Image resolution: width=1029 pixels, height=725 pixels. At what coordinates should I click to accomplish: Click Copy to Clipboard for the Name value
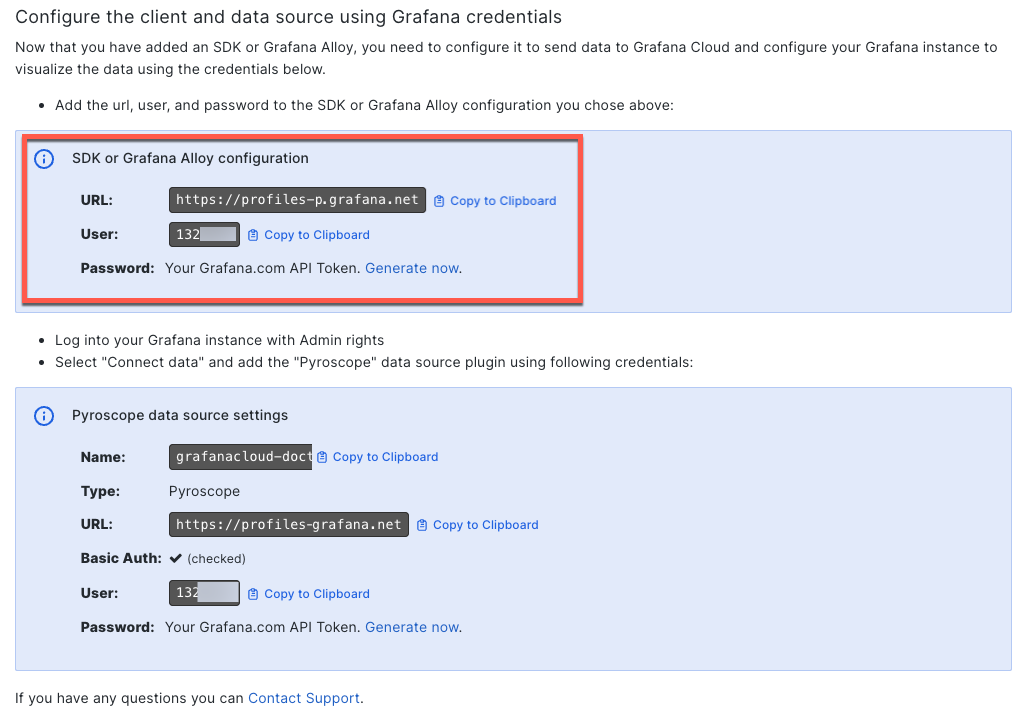coord(384,456)
